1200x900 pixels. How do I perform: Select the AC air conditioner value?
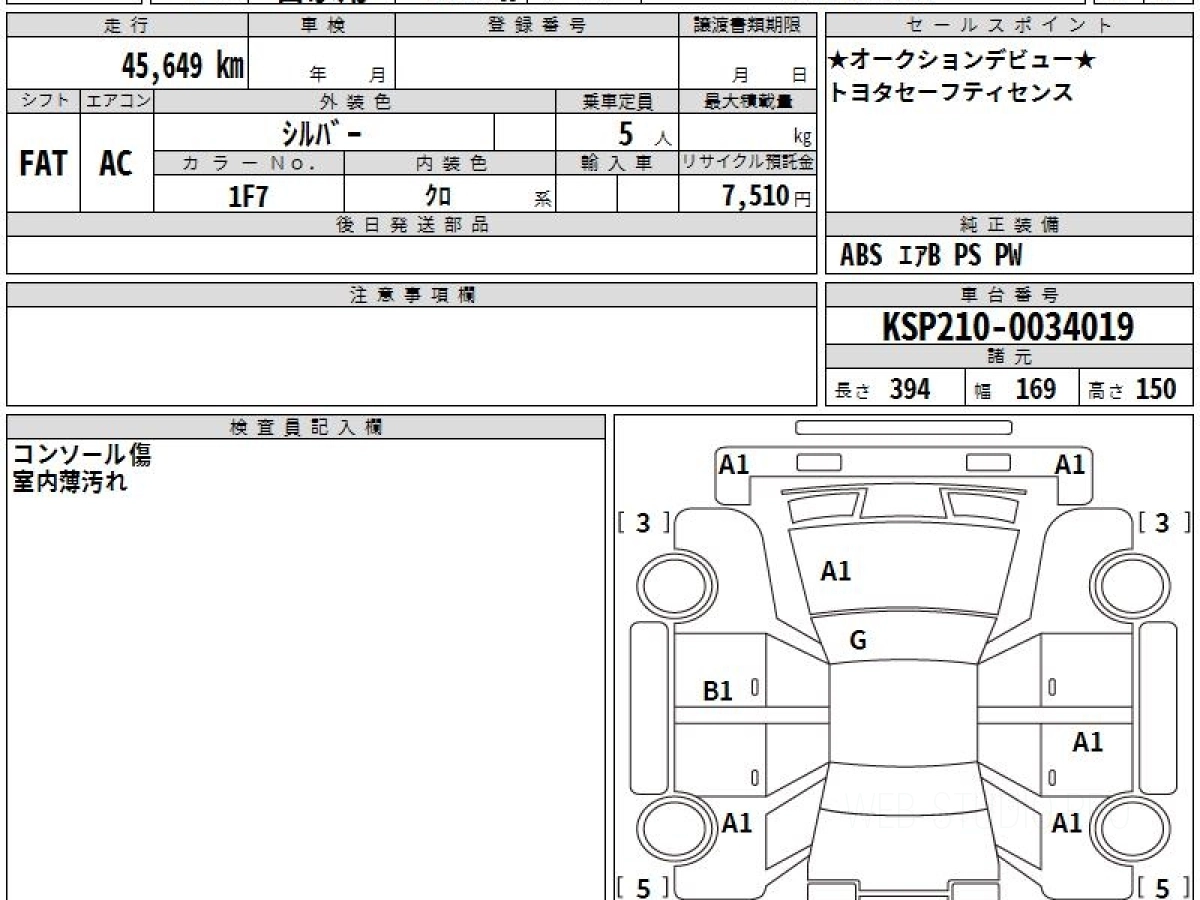pyautogui.click(x=116, y=163)
